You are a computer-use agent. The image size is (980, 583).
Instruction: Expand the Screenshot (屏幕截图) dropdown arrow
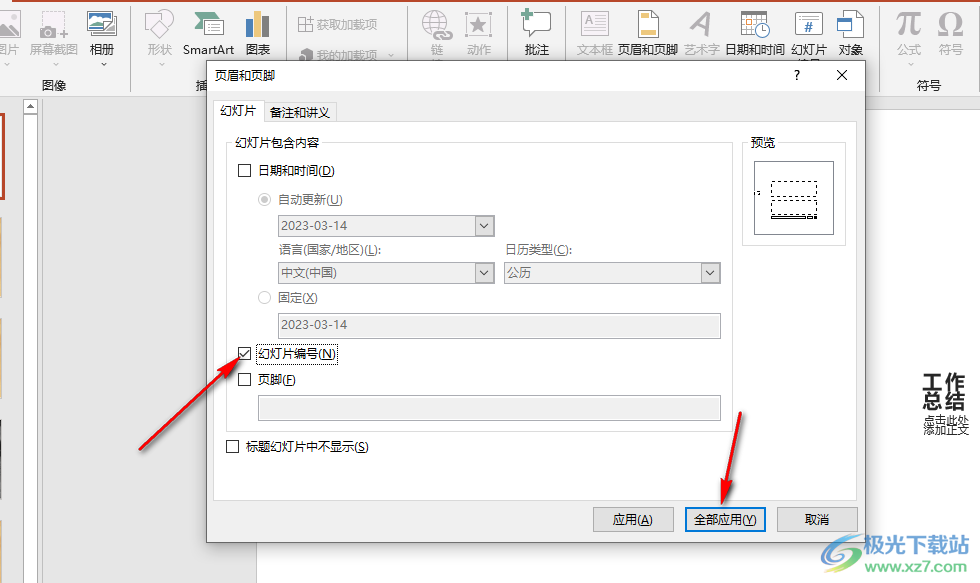pos(55,64)
